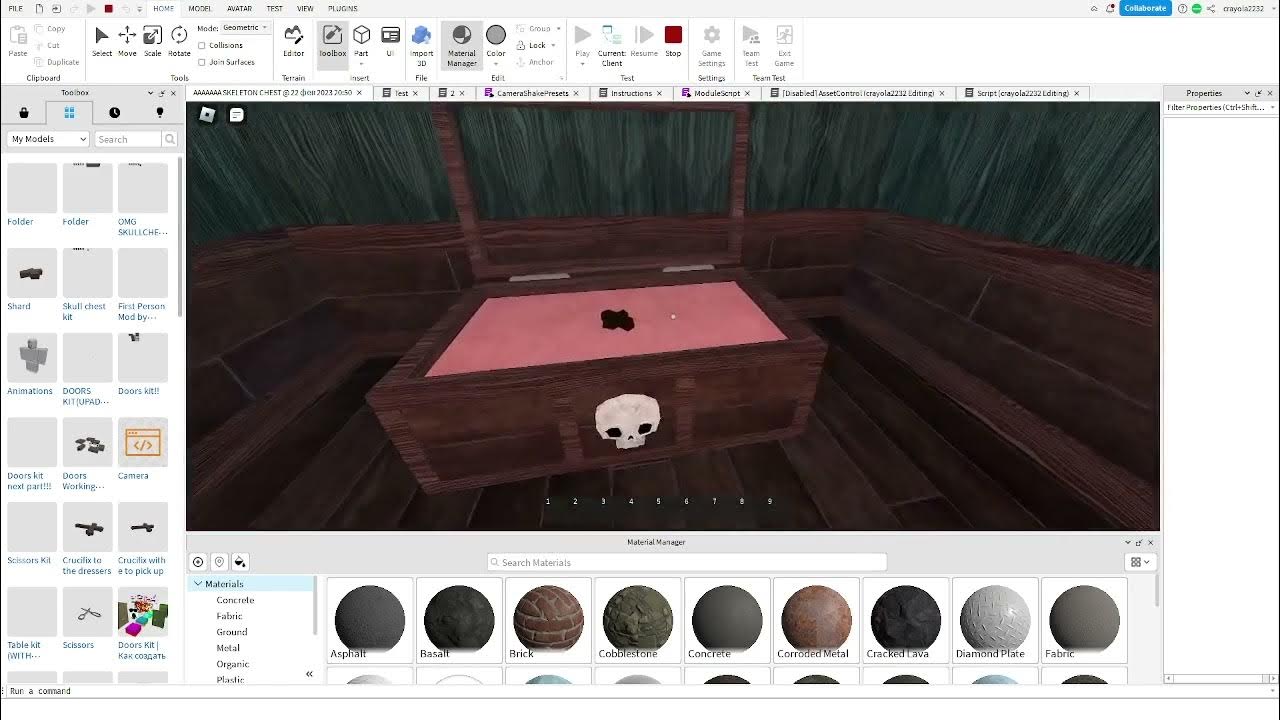Image resolution: width=1280 pixels, height=720 pixels.
Task: Open the Terrain Editor
Action: (x=293, y=42)
